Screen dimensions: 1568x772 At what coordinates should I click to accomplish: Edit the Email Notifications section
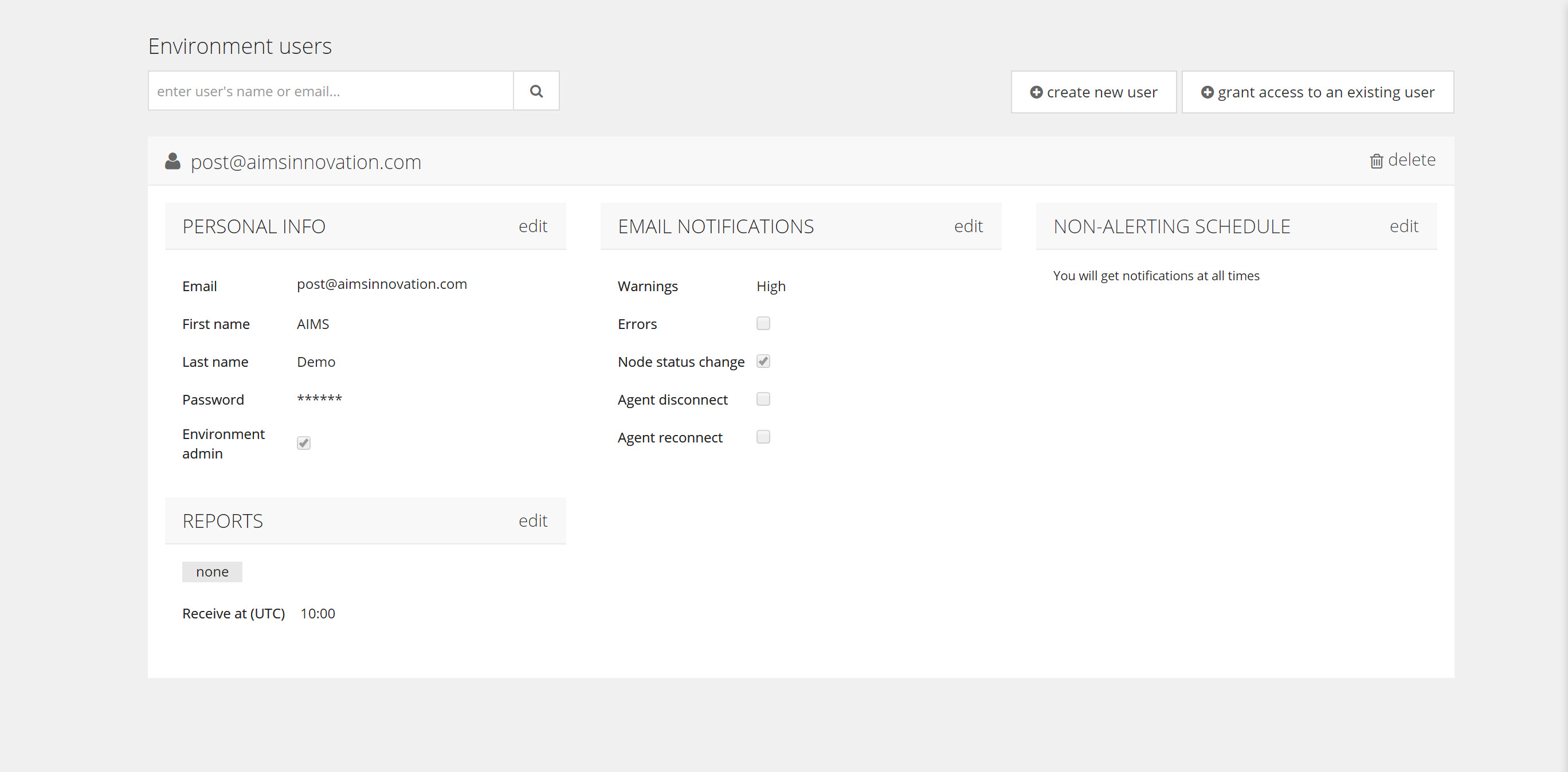coord(968,226)
